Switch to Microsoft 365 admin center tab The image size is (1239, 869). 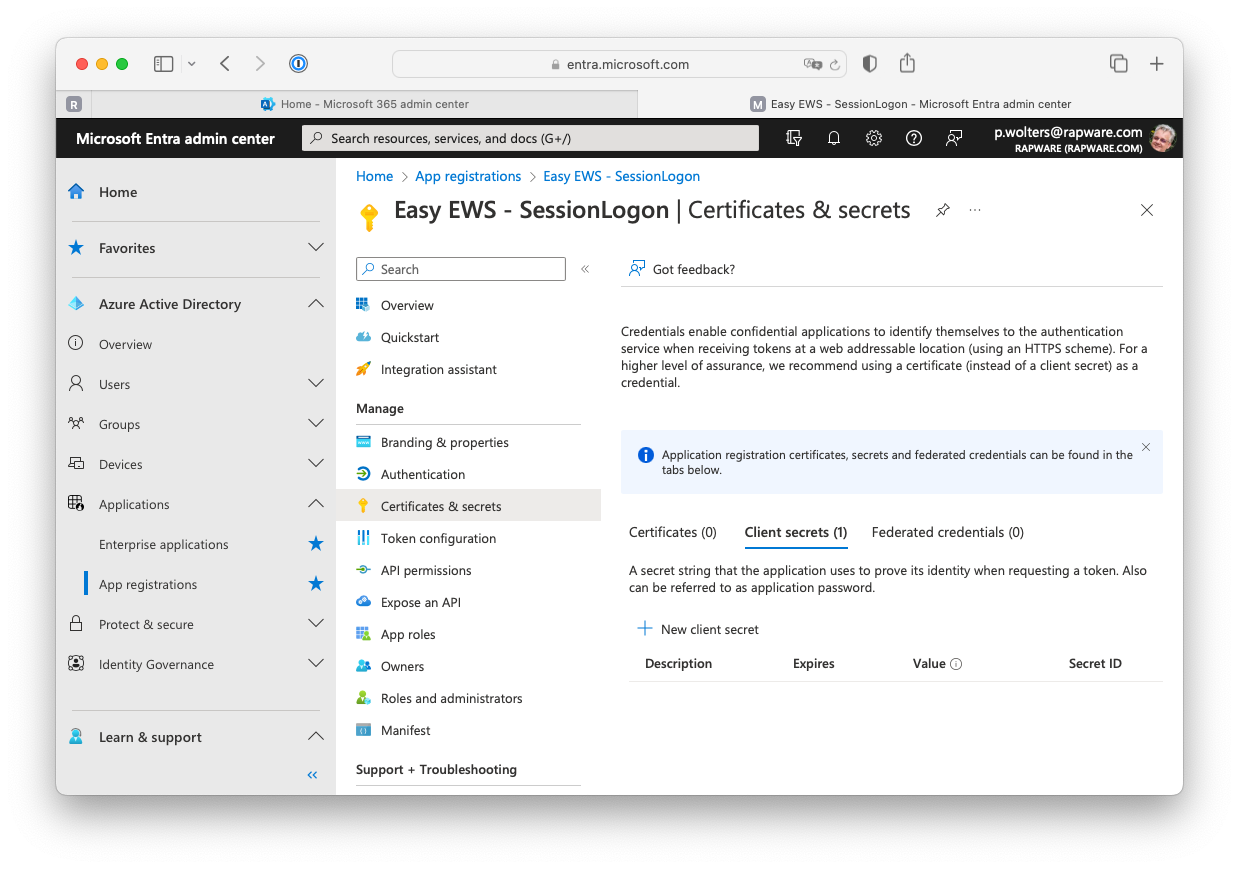(x=365, y=104)
